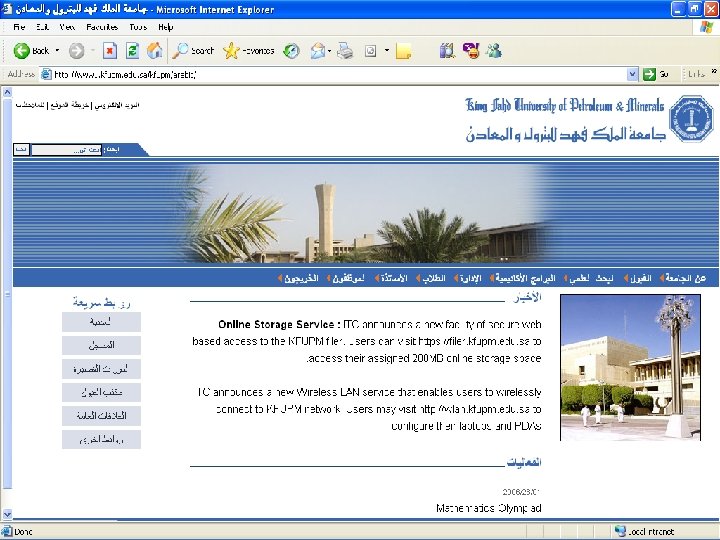Open History with the green clock icon
Image resolution: width=720 pixels, height=540 pixels.
click(291, 51)
